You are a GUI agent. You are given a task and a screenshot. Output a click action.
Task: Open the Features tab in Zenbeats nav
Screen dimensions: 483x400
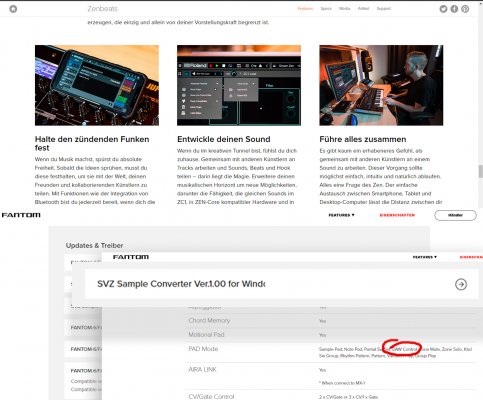tap(305, 9)
